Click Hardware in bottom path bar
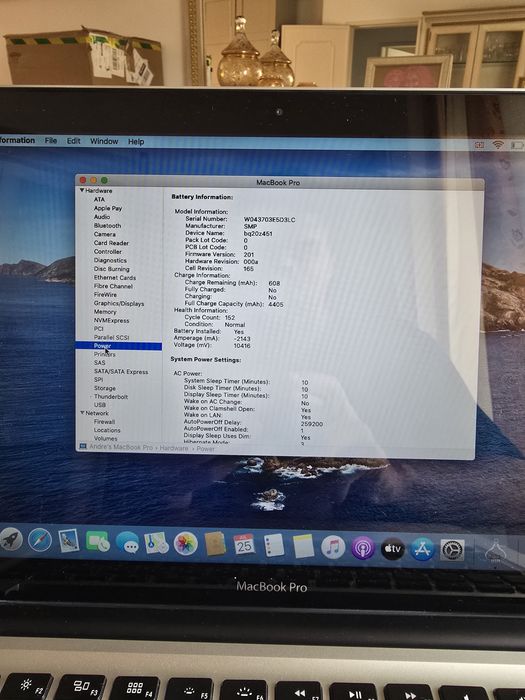 [x=174, y=448]
